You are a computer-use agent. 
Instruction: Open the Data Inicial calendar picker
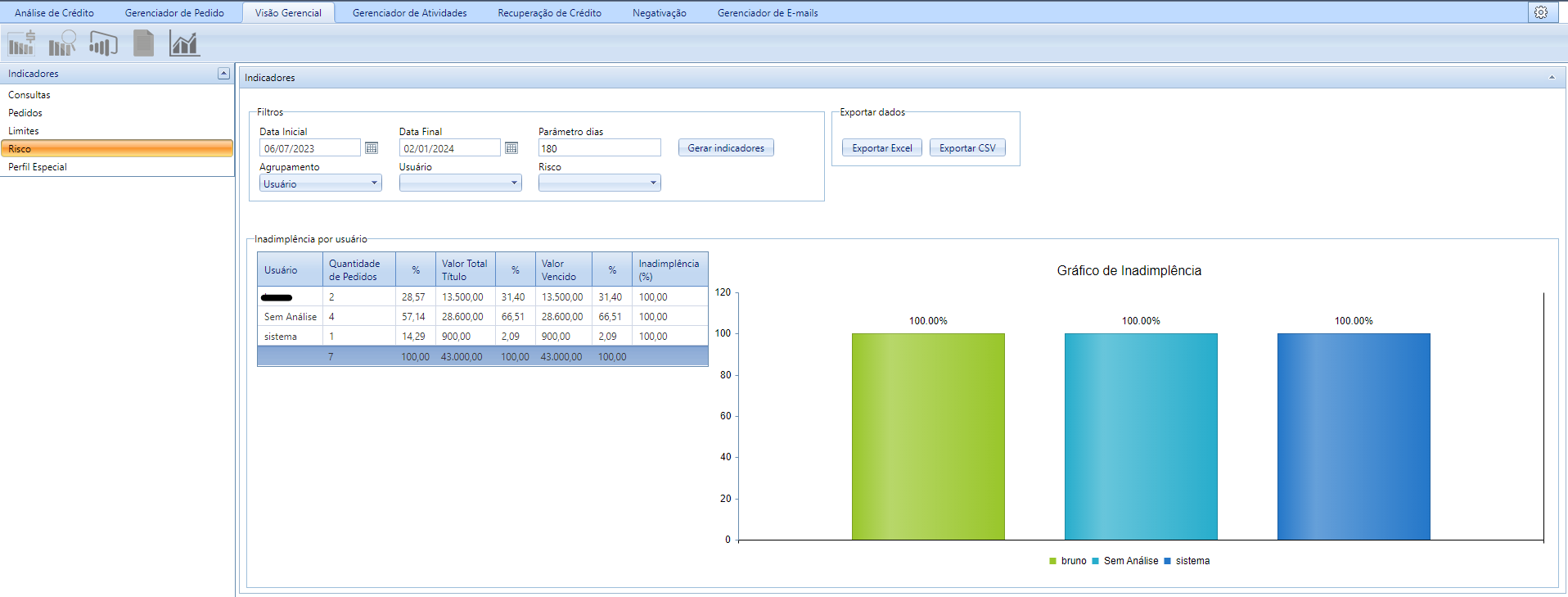(x=372, y=148)
